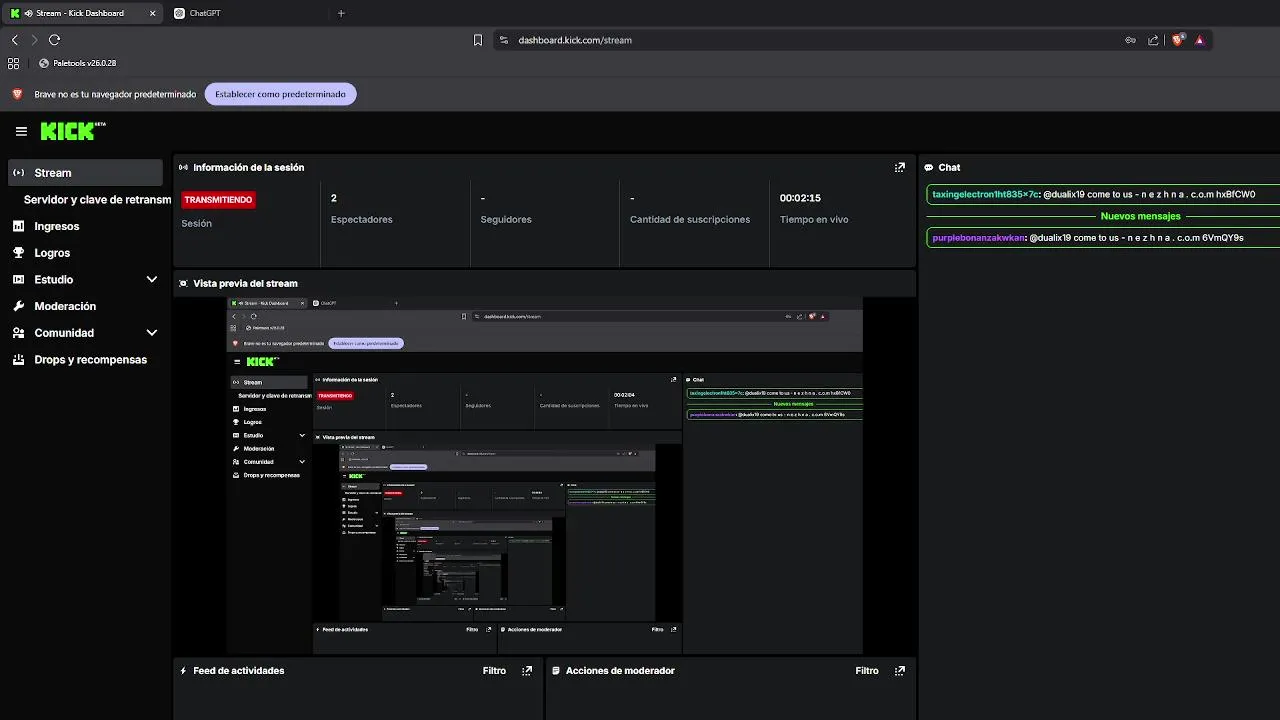Click username purplebonanzakwkan in chat
Viewport: 1280px width, 720px height.
click(978, 238)
